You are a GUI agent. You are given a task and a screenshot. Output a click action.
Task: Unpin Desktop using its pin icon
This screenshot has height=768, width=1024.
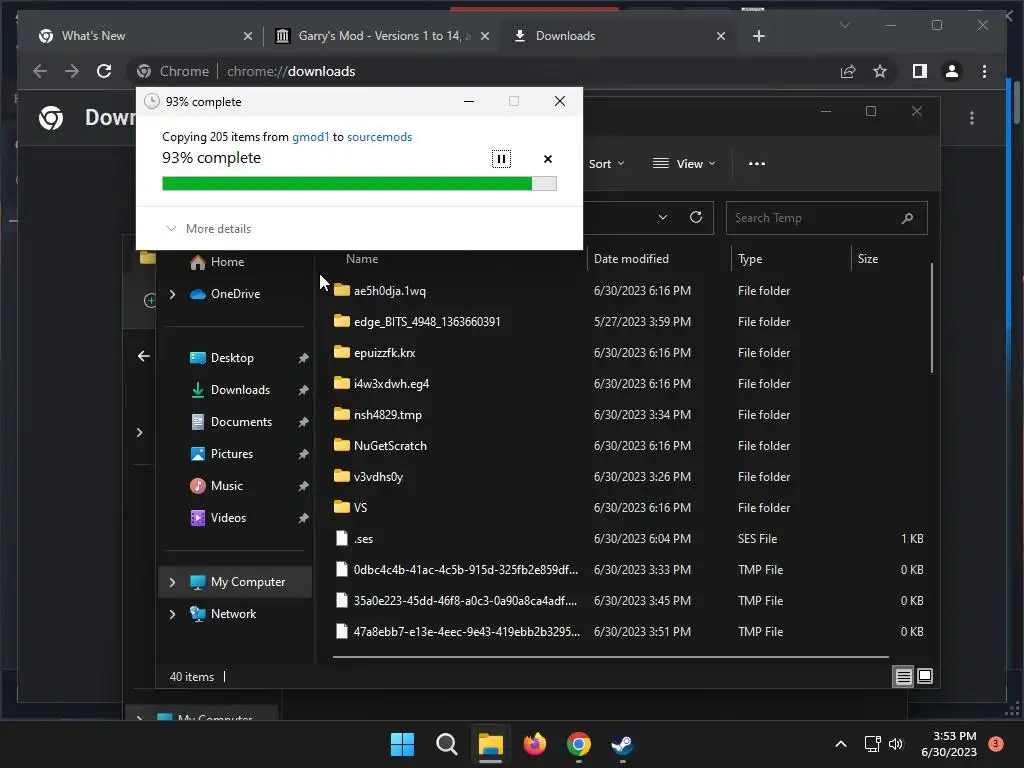tap(303, 358)
